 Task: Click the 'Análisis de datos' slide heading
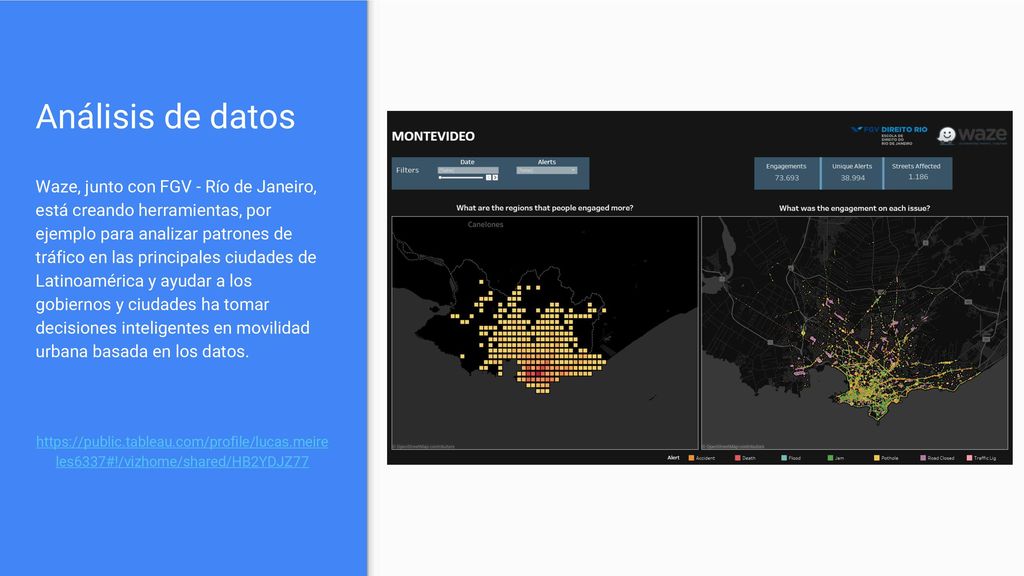(x=165, y=117)
